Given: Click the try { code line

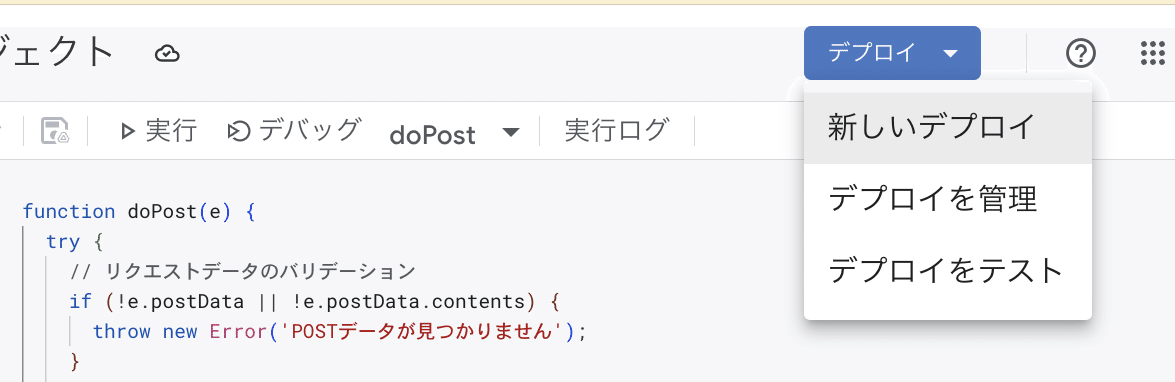Looking at the screenshot, I should [73, 242].
